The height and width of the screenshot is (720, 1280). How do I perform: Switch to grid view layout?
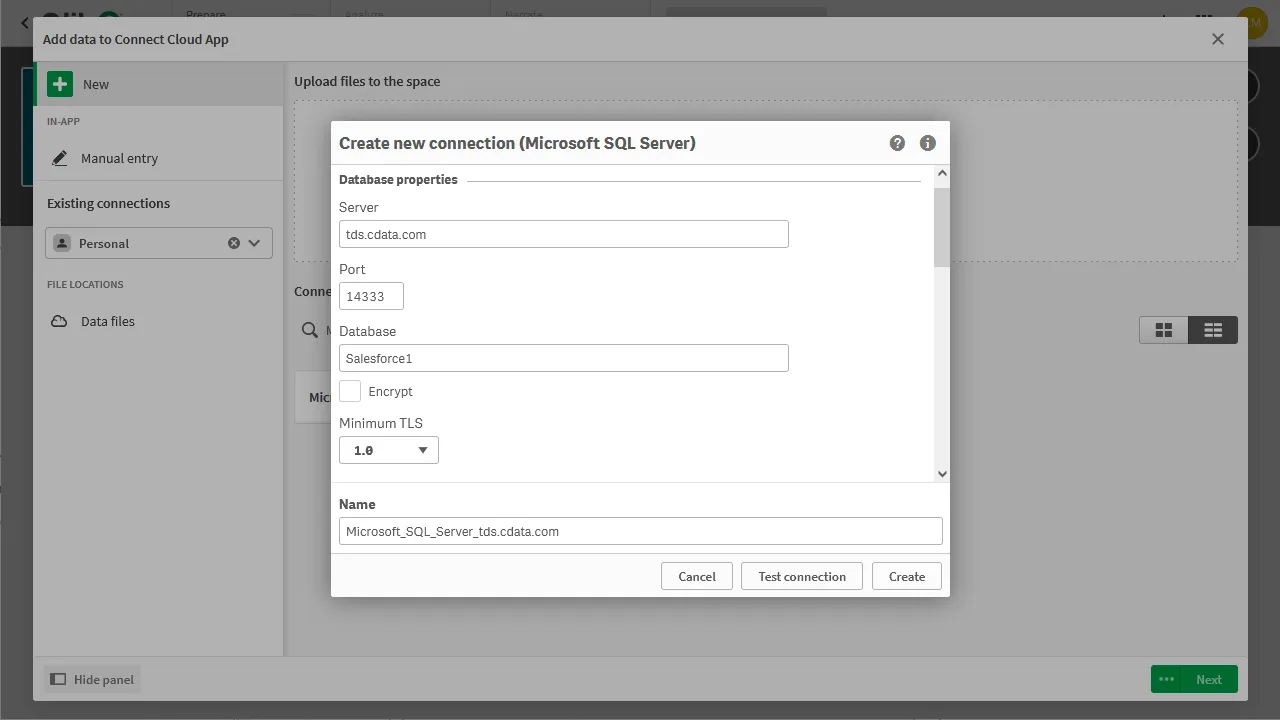1164,330
